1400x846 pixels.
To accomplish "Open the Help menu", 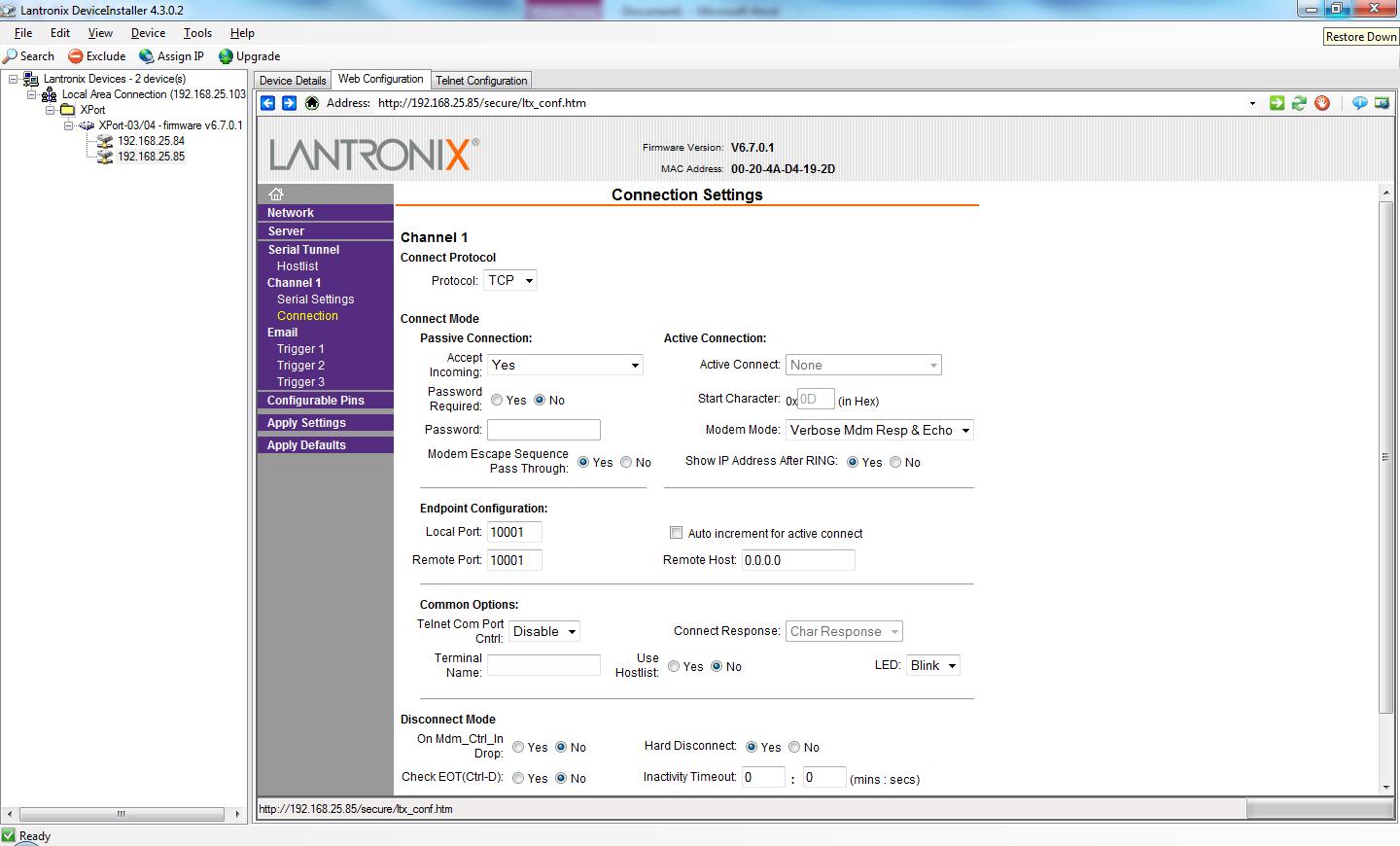I will [x=242, y=33].
